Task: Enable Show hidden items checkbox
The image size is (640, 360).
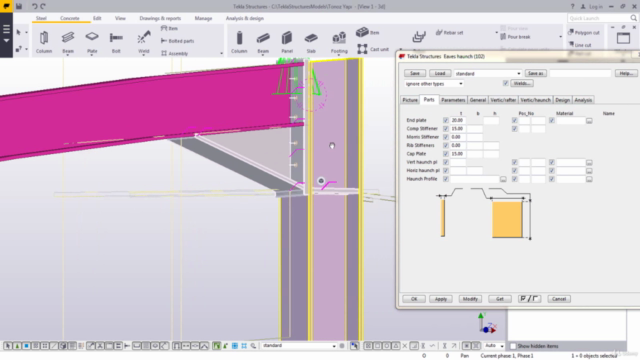Action: pos(513,346)
